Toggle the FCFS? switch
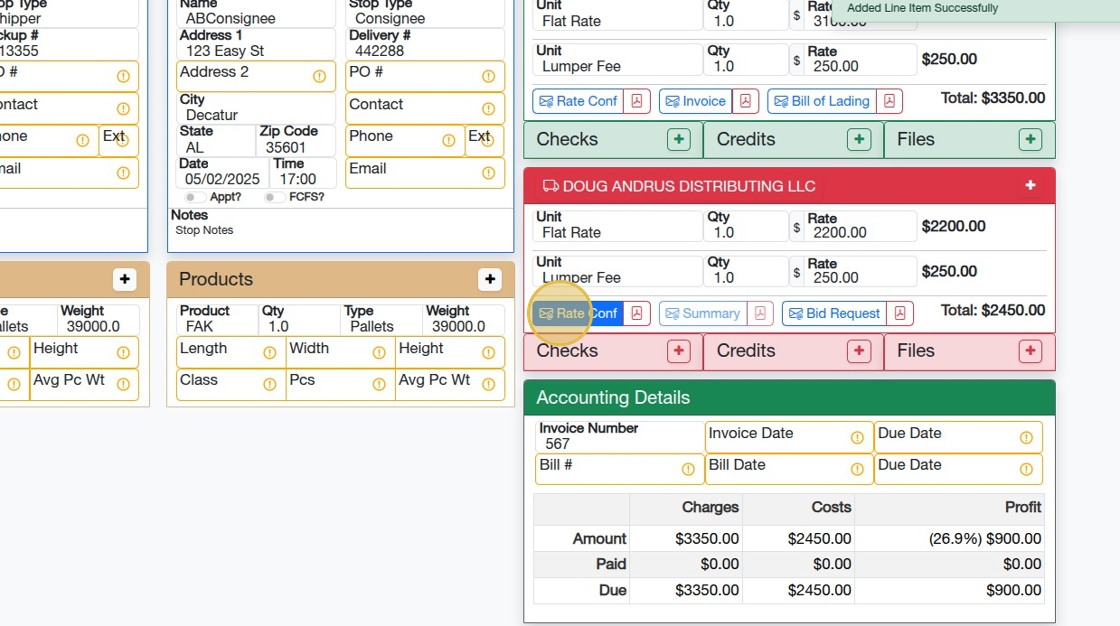This screenshot has height=626, width=1120. click(274, 197)
